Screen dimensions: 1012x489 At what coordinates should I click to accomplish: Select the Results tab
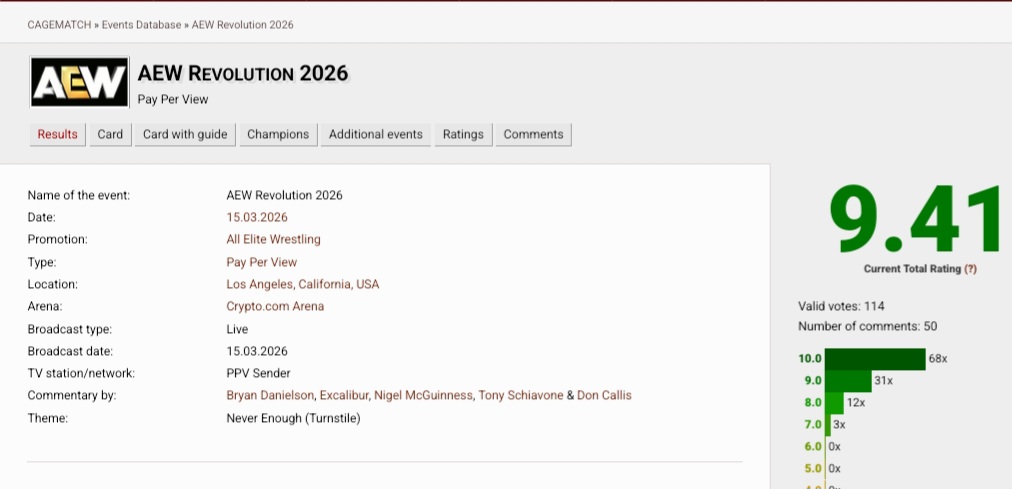click(x=57, y=134)
